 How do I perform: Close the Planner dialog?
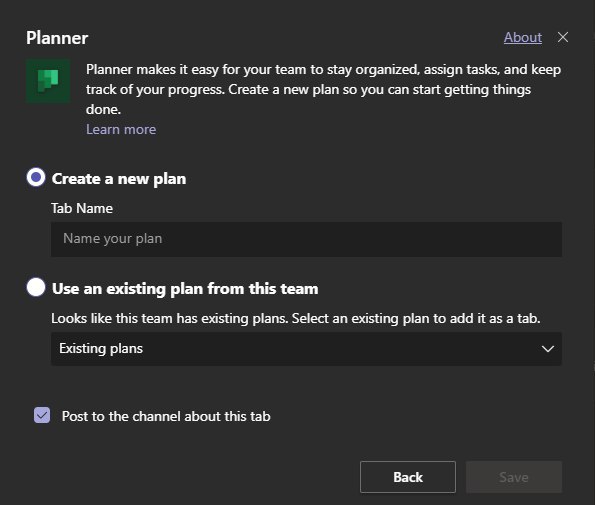pos(563,37)
